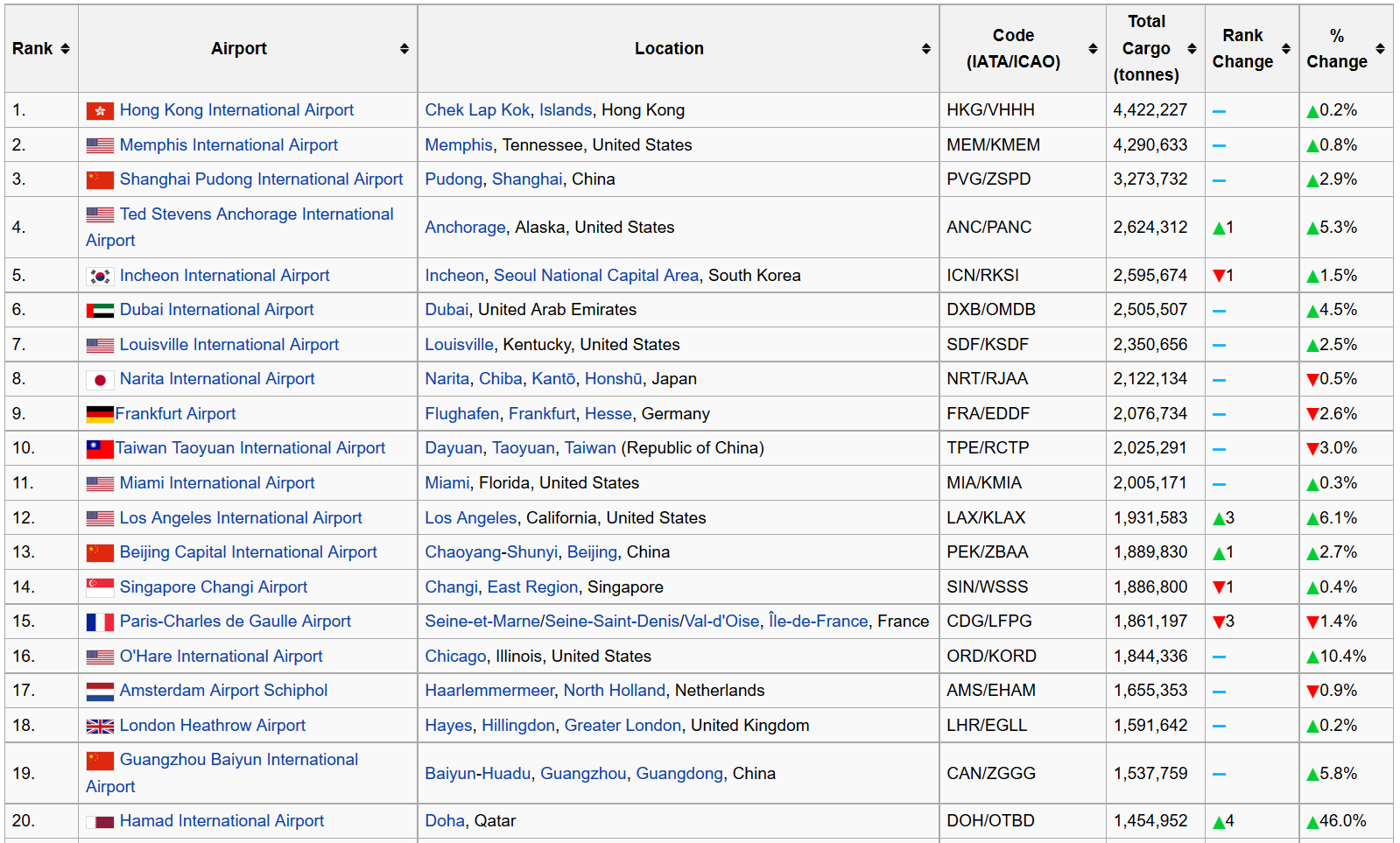Screen dimensions: 1400x843
Task: Click the US flag beside Memphis International Airport
Action: coord(100,146)
